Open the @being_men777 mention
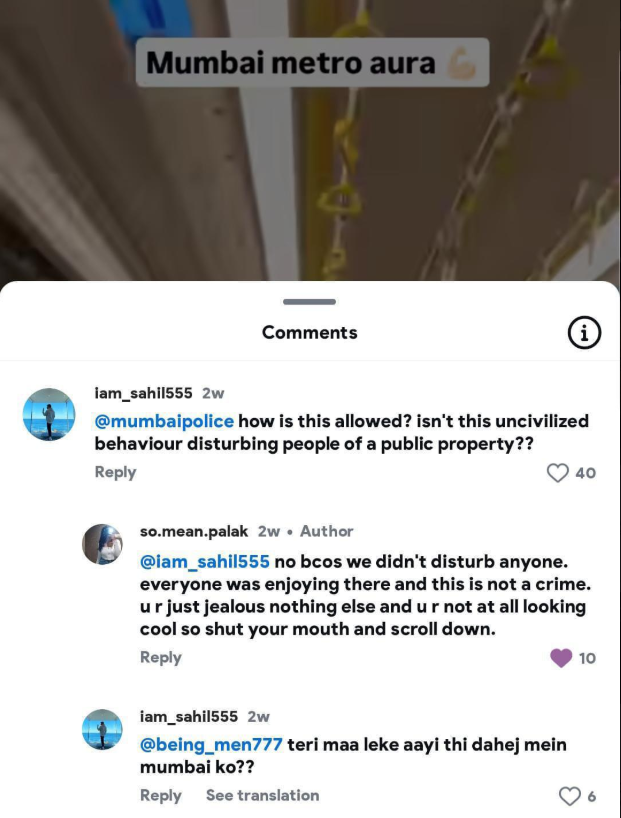This screenshot has height=818, width=621. 211,744
